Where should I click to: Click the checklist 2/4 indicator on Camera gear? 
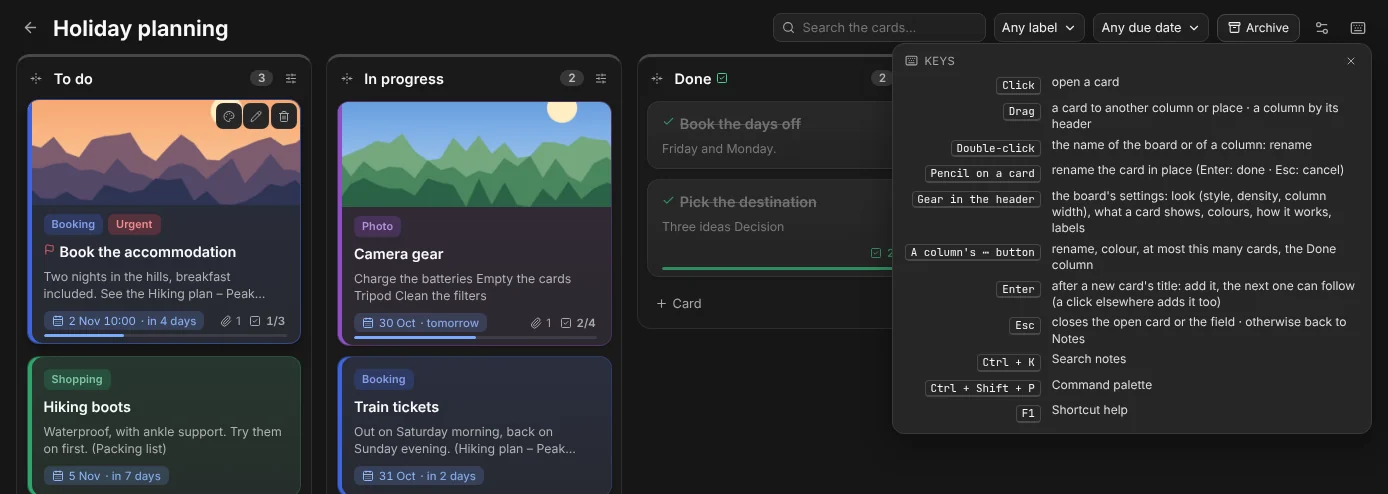pyautogui.click(x=578, y=323)
